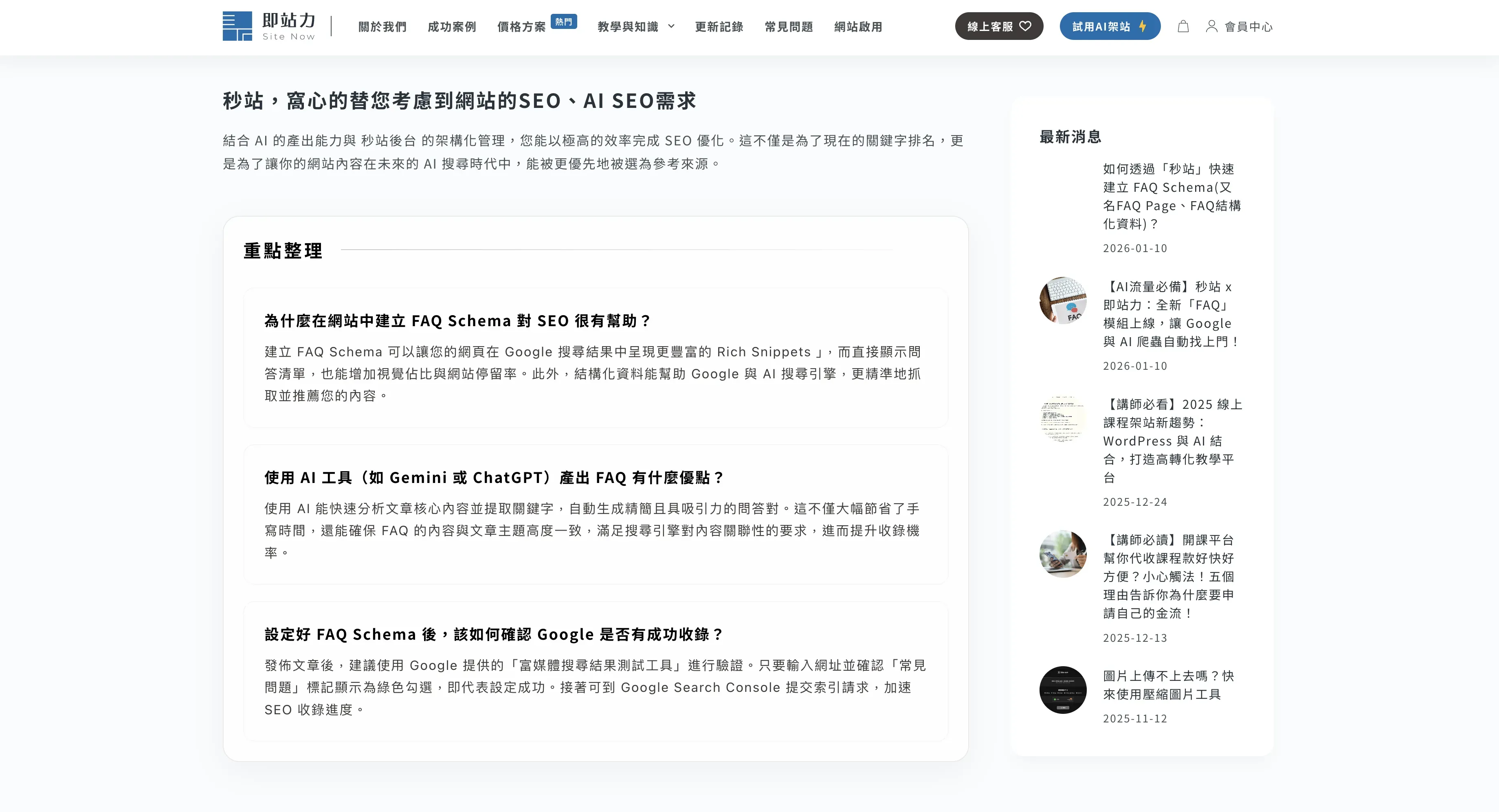The height and width of the screenshot is (812, 1499).
Task: Open the keyboard FAQ article thumbnail
Action: click(x=1063, y=300)
